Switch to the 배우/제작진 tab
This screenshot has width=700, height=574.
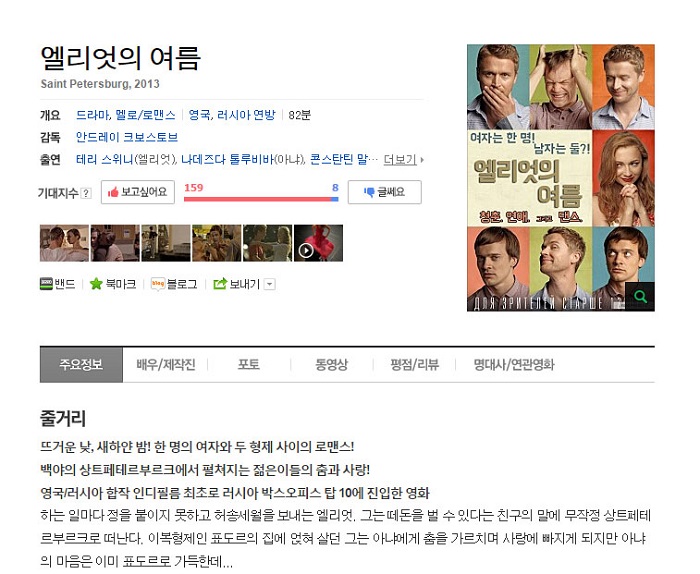[x=166, y=365]
